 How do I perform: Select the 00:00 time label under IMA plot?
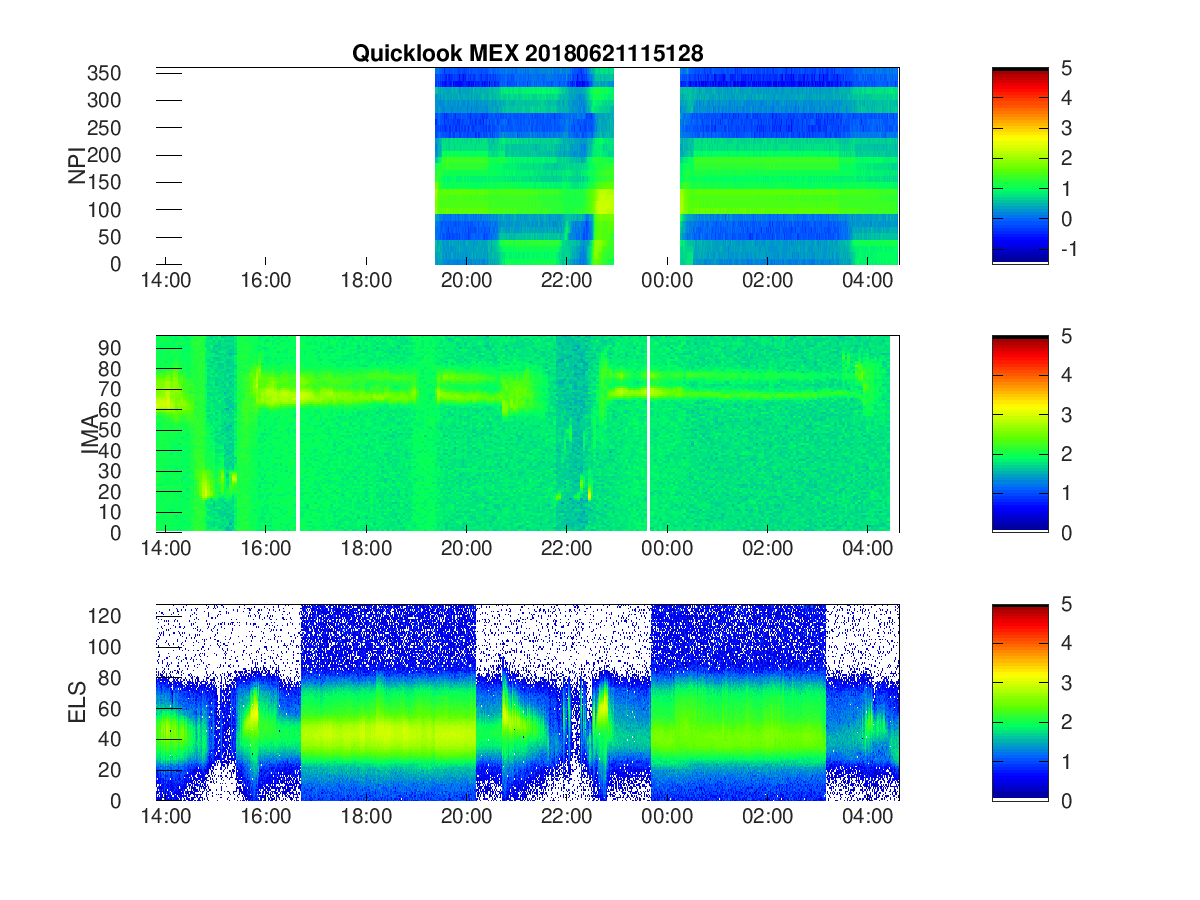click(667, 549)
